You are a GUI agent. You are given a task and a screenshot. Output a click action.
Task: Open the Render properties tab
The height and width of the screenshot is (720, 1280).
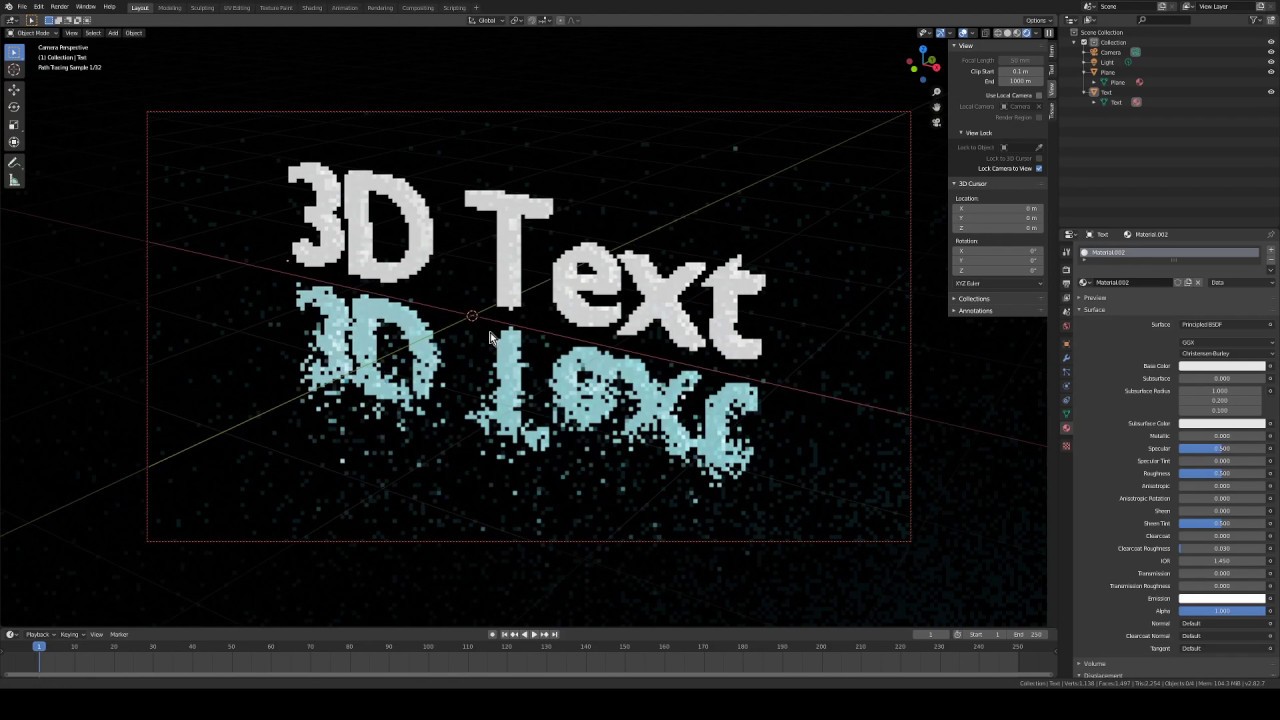1066,270
